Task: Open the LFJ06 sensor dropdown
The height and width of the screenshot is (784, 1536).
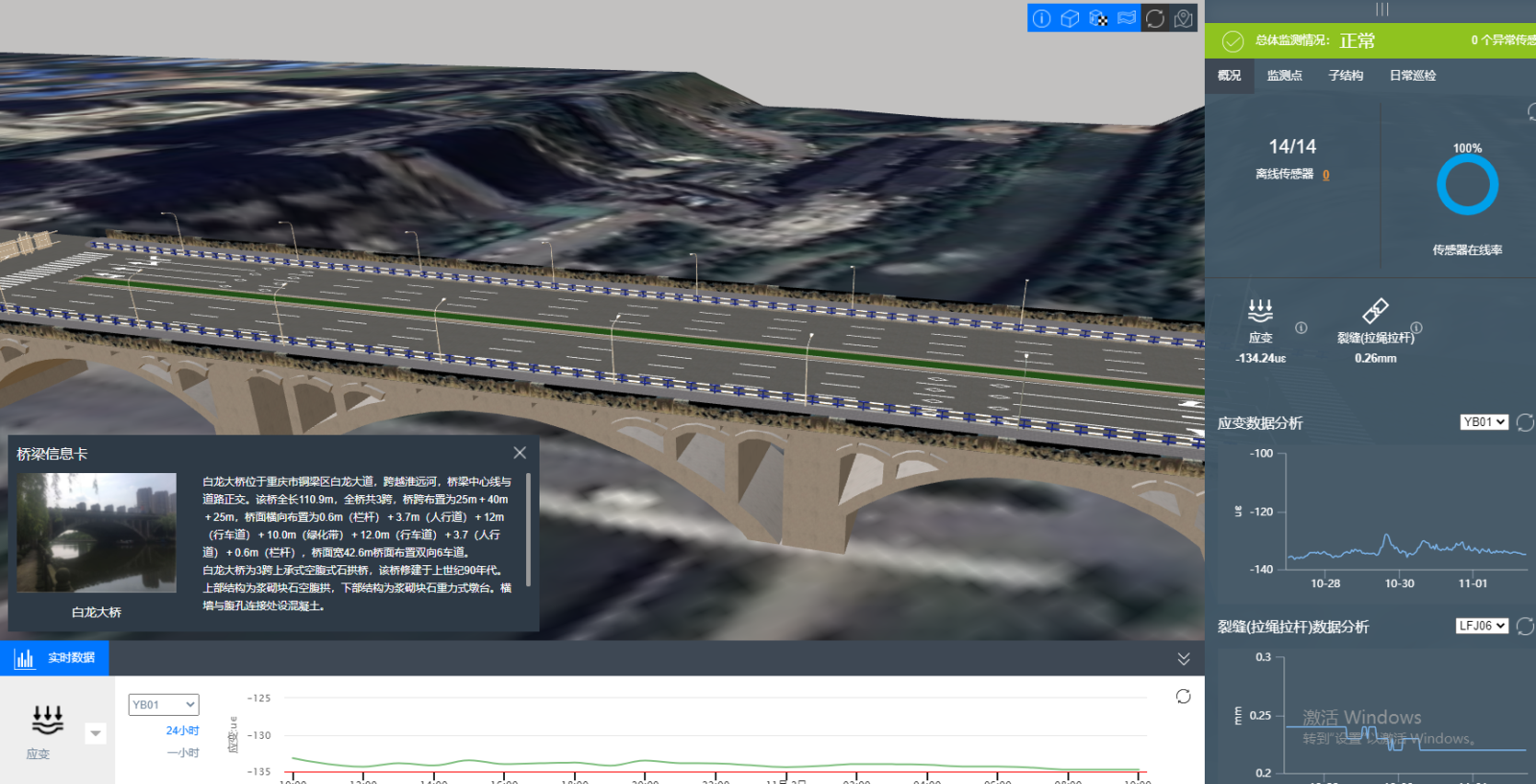Action: click(x=1482, y=626)
